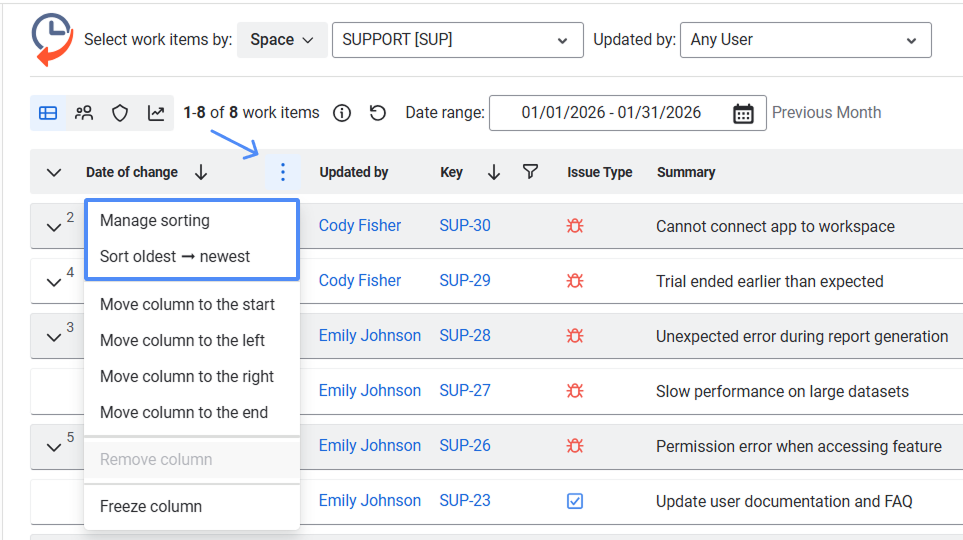Open the Any User dropdown
This screenshot has width=963, height=540.
[x=805, y=40]
